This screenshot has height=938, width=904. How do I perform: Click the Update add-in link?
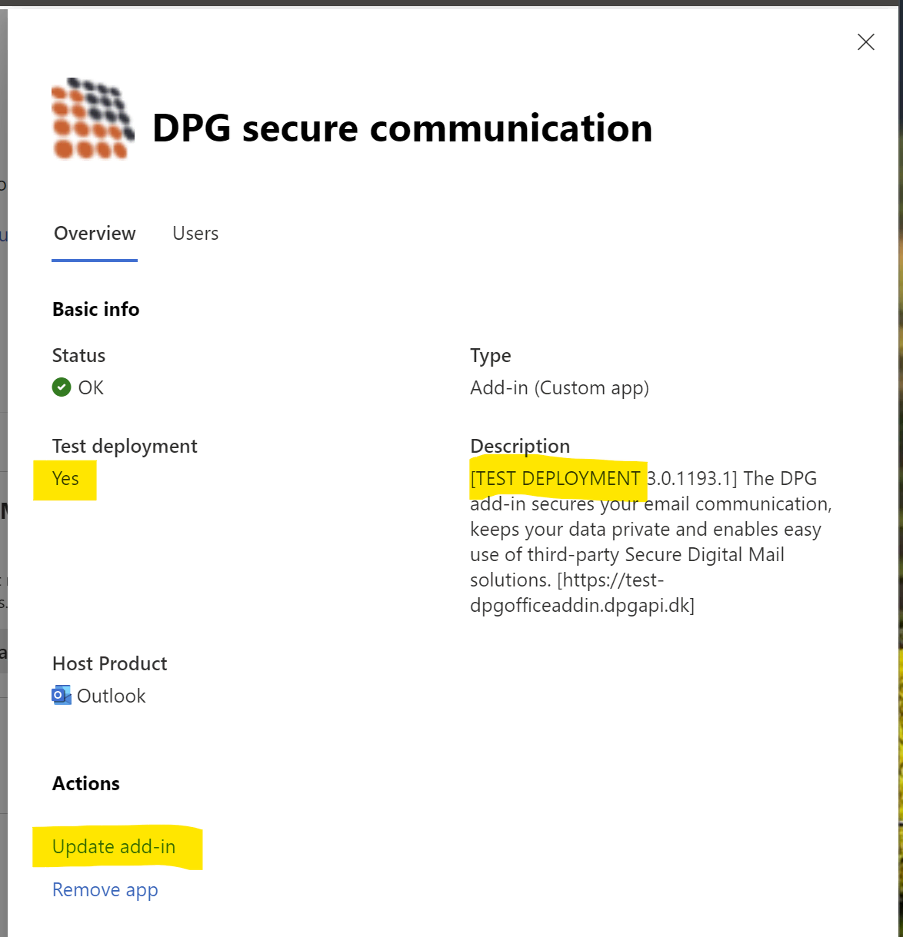pos(114,847)
